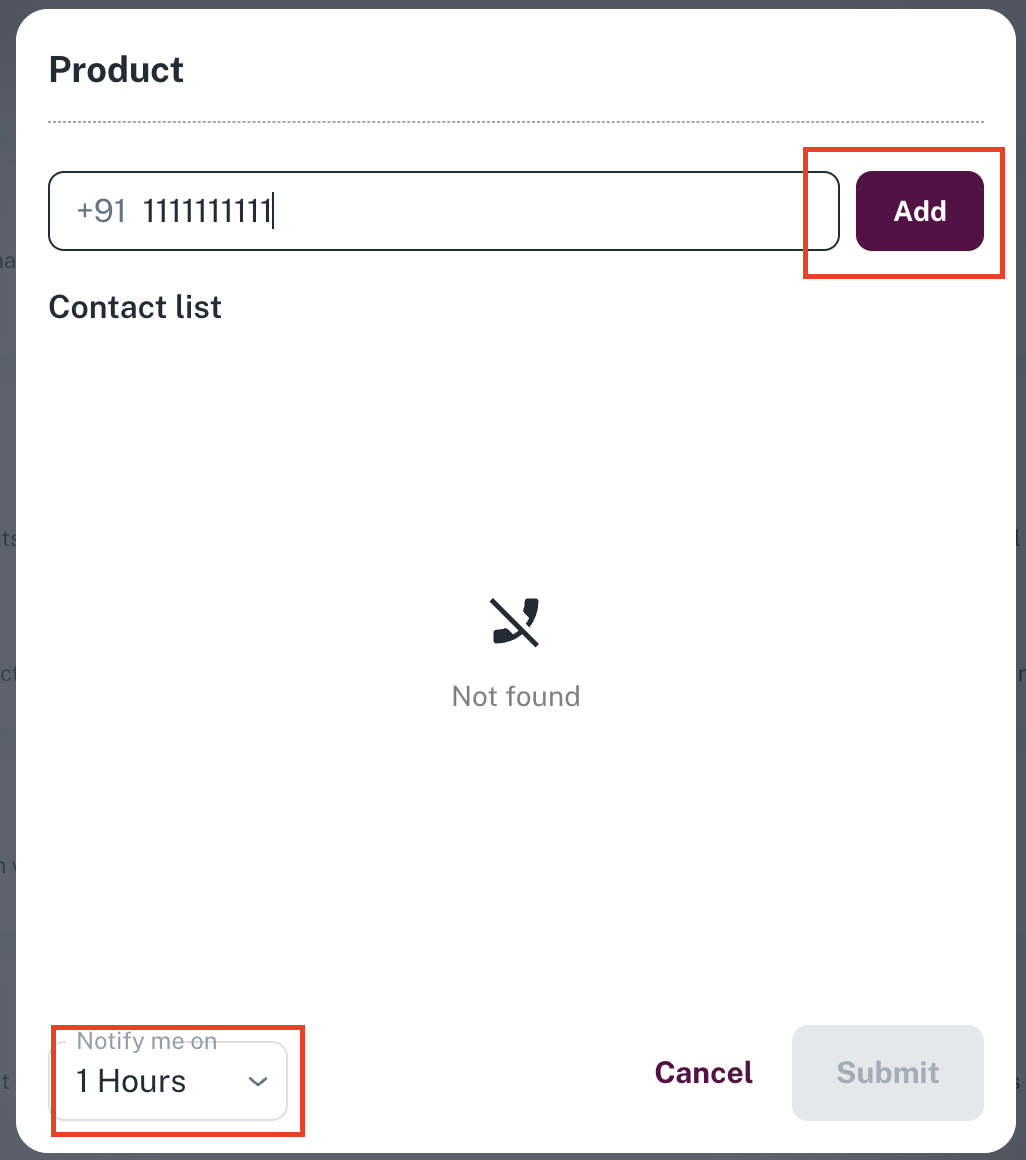The image size is (1026, 1160).
Task: Click the Notify me on label
Action: click(146, 1041)
